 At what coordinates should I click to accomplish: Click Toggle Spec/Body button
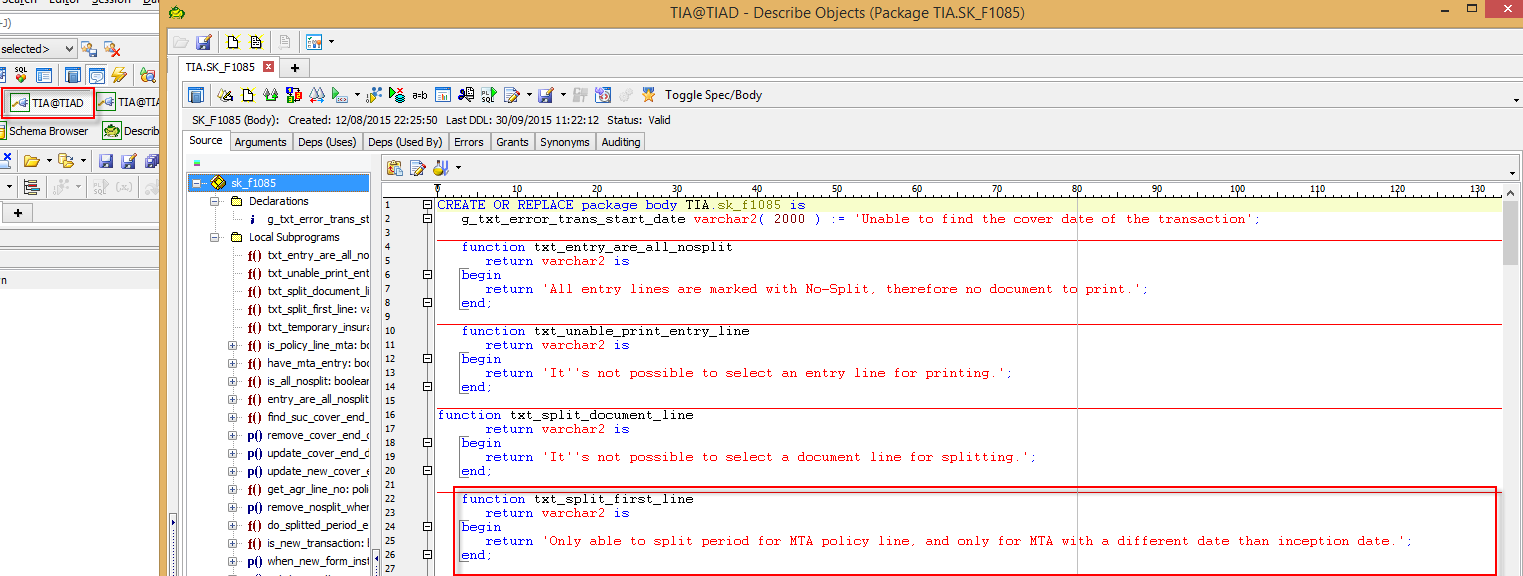tap(713, 95)
